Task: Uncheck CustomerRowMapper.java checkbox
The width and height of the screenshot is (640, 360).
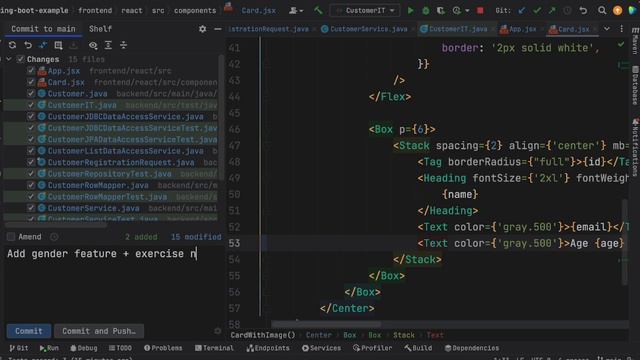Action: pos(31,185)
